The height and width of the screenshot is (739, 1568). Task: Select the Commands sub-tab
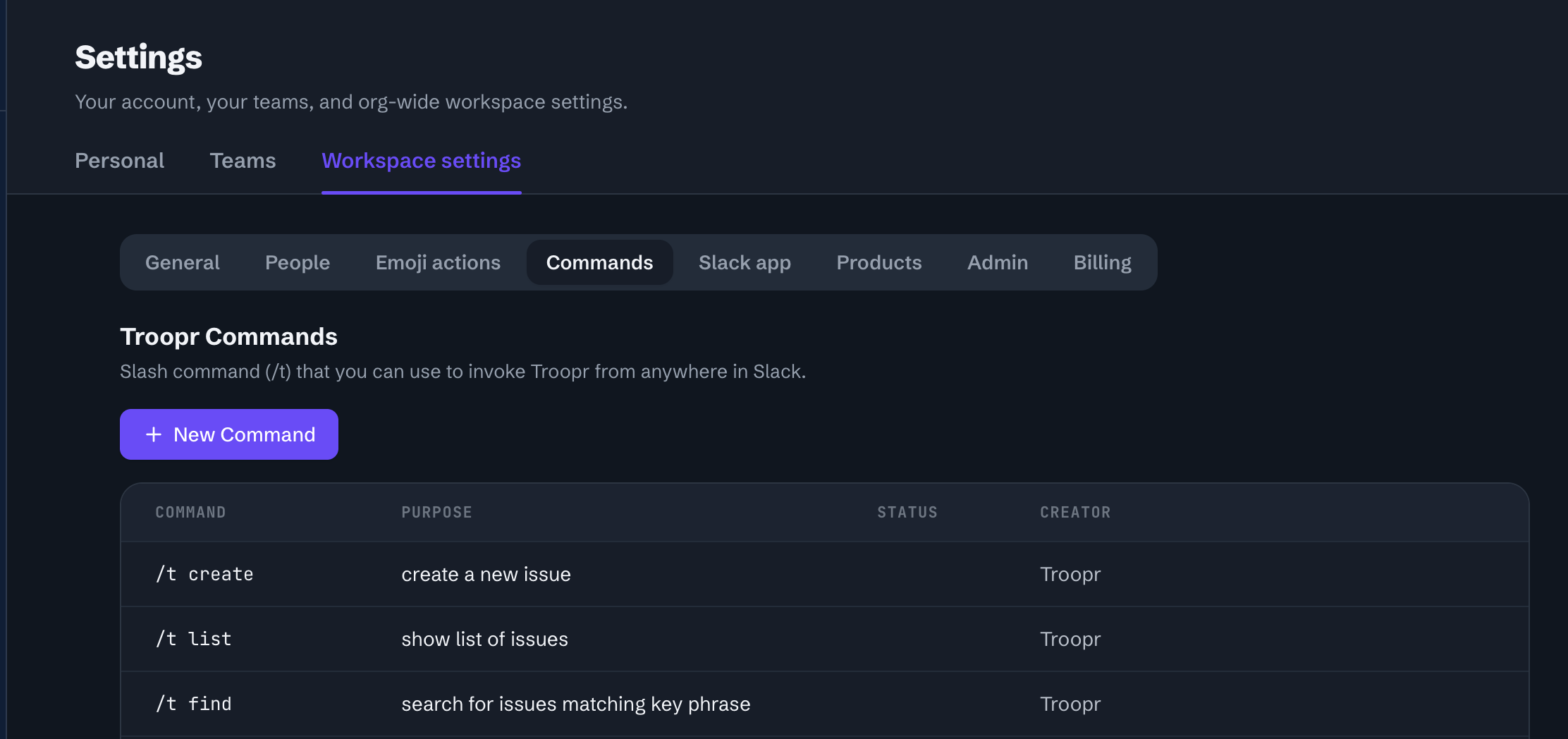600,262
